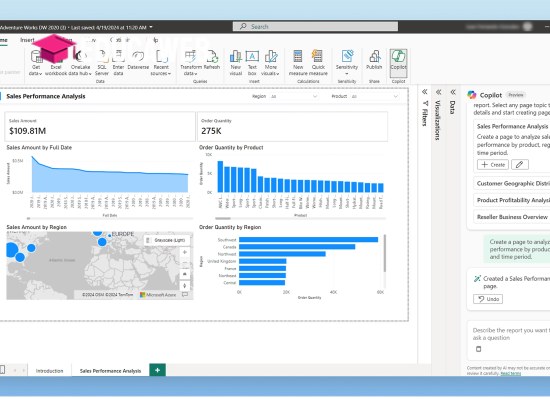
Task: Open the OneLake data hub
Action: pos(80,63)
